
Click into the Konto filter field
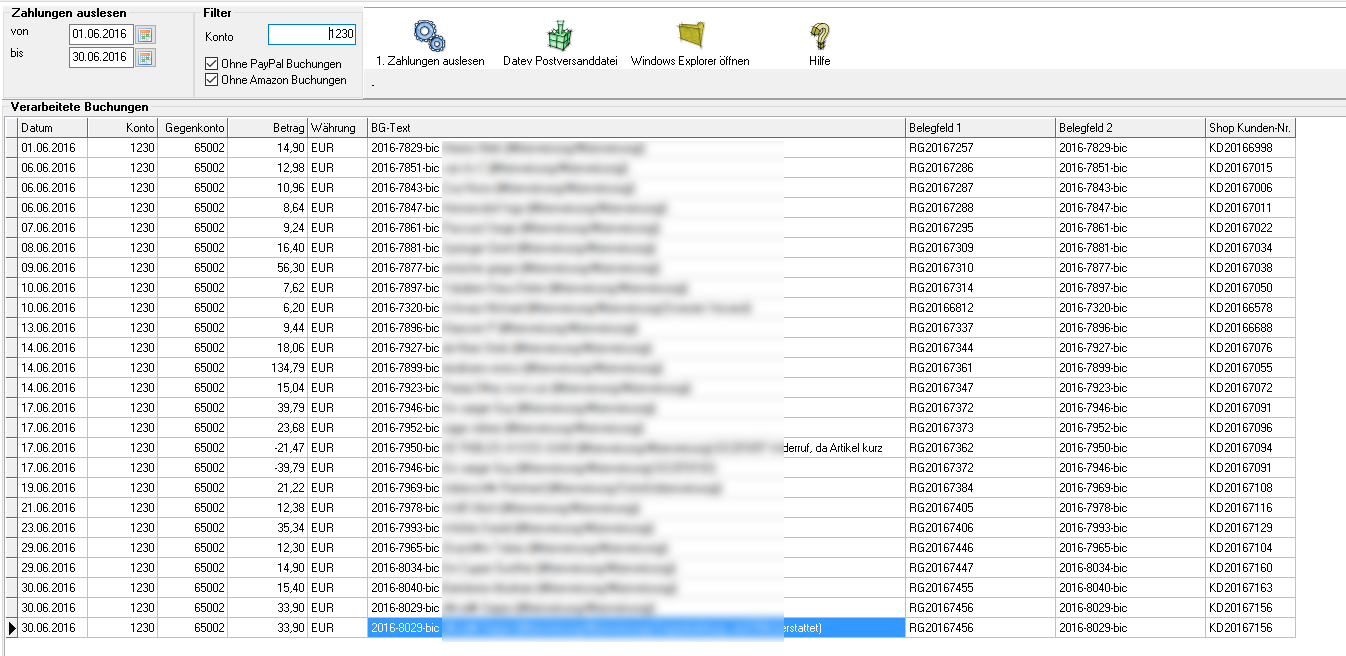[x=311, y=35]
